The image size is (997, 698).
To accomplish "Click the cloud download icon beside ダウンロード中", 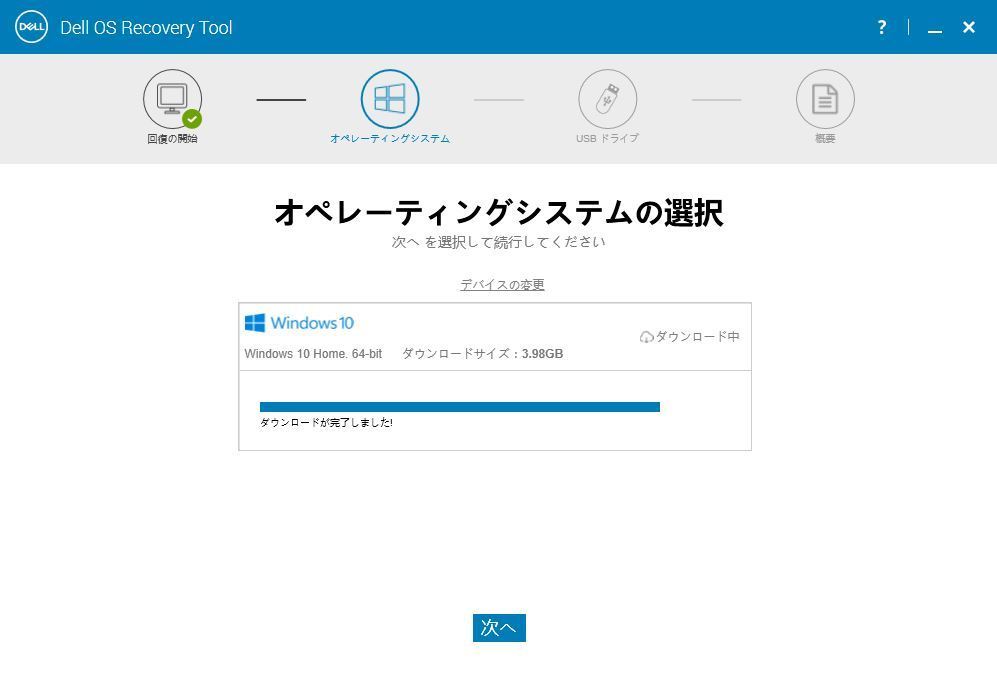I will point(646,337).
